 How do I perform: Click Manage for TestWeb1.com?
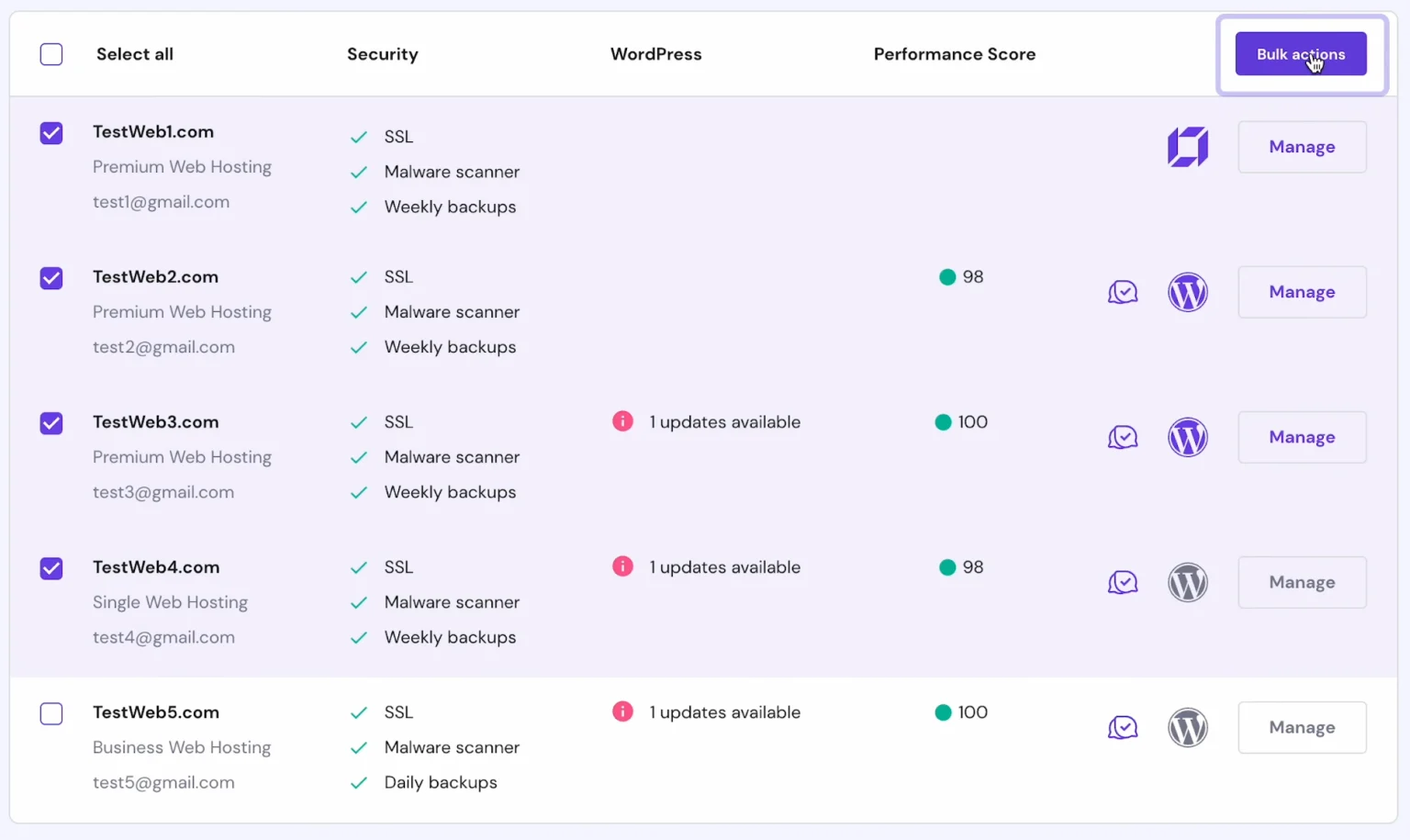click(x=1301, y=147)
